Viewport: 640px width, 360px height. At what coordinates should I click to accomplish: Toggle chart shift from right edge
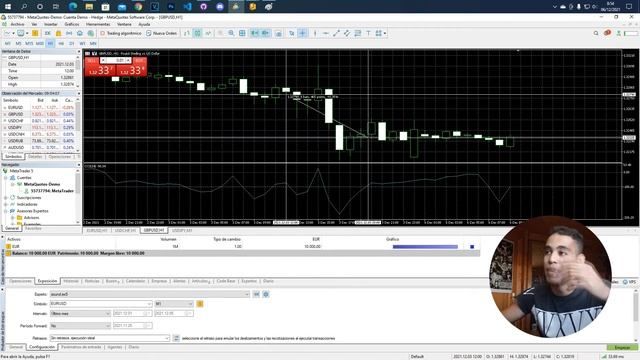265,33
